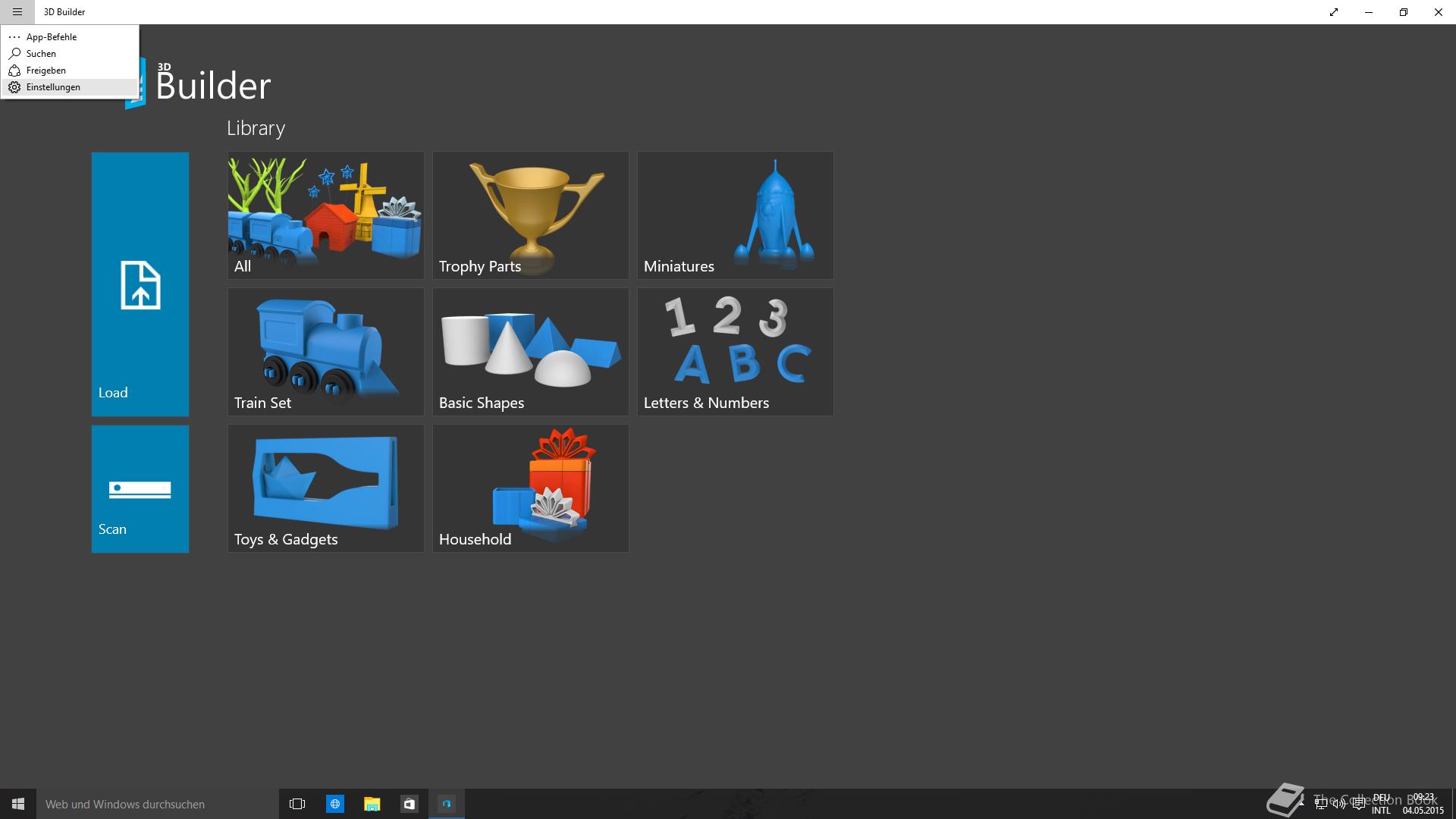The width and height of the screenshot is (1456, 819).
Task: Click the Load tile
Action: (140, 284)
